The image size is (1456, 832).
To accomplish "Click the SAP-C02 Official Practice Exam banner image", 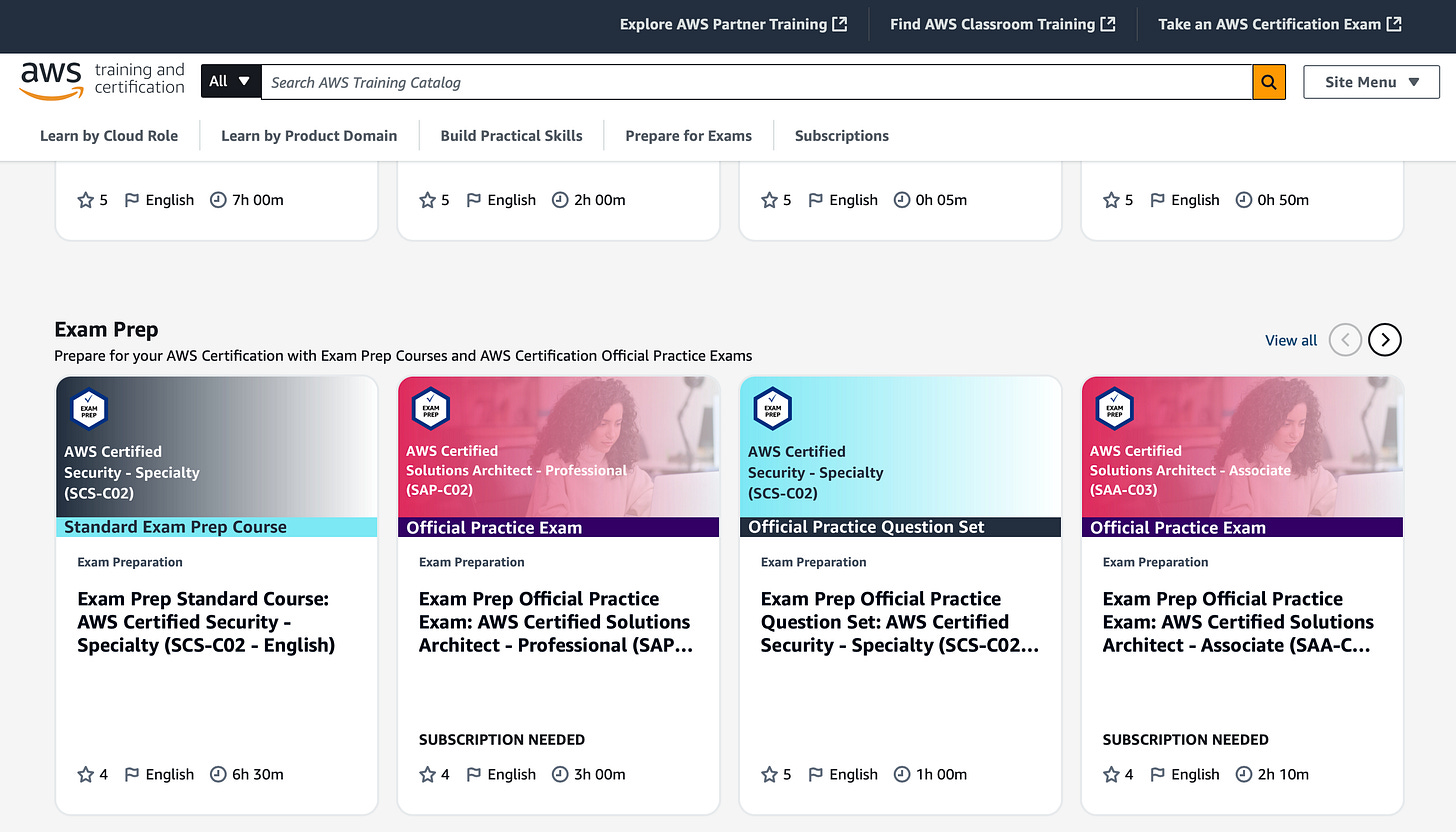I will pyautogui.click(x=559, y=457).
